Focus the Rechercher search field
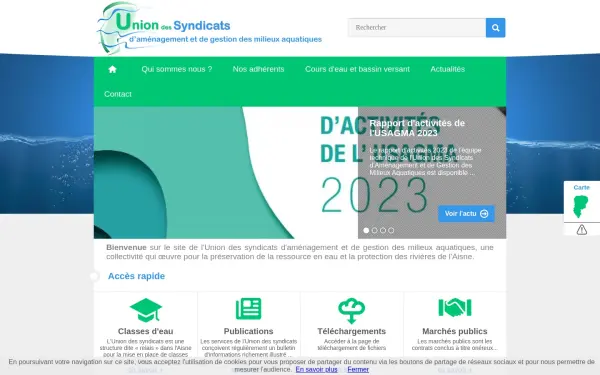This screenshot has width=600, height=375. 417,28
